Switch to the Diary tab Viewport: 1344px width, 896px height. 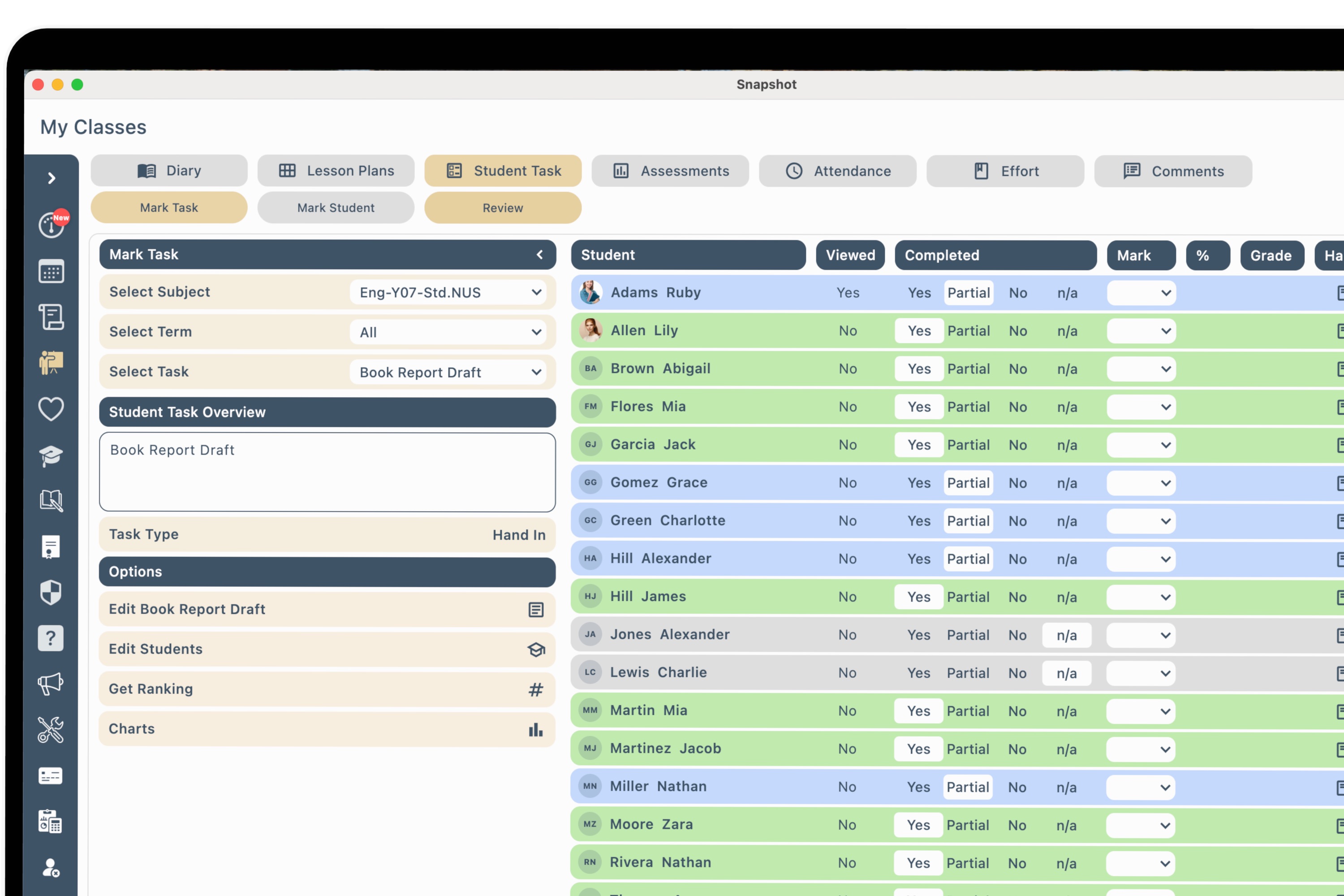click(x=169, y=171)
